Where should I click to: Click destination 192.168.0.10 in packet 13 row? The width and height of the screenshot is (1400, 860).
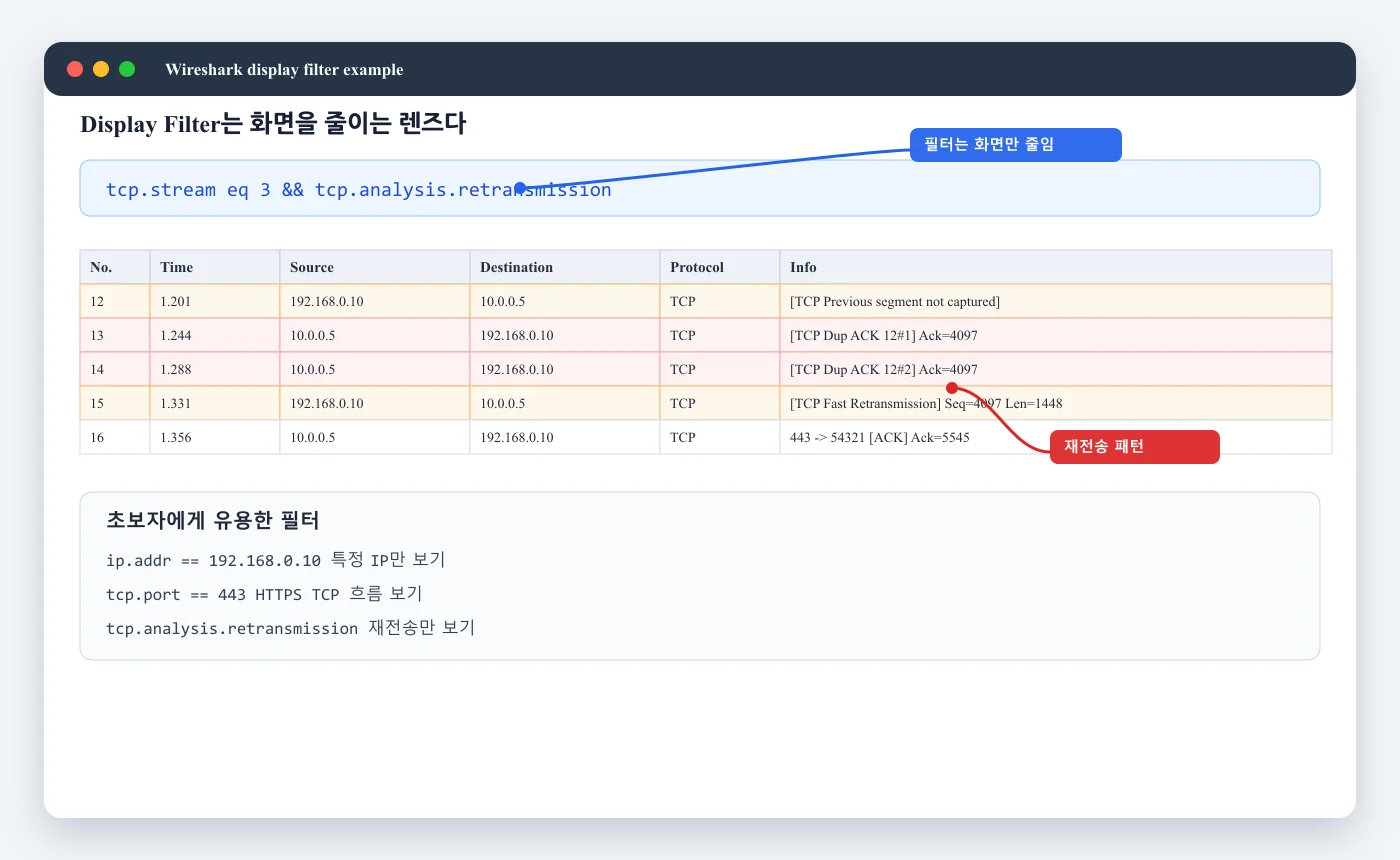point(565,335)
